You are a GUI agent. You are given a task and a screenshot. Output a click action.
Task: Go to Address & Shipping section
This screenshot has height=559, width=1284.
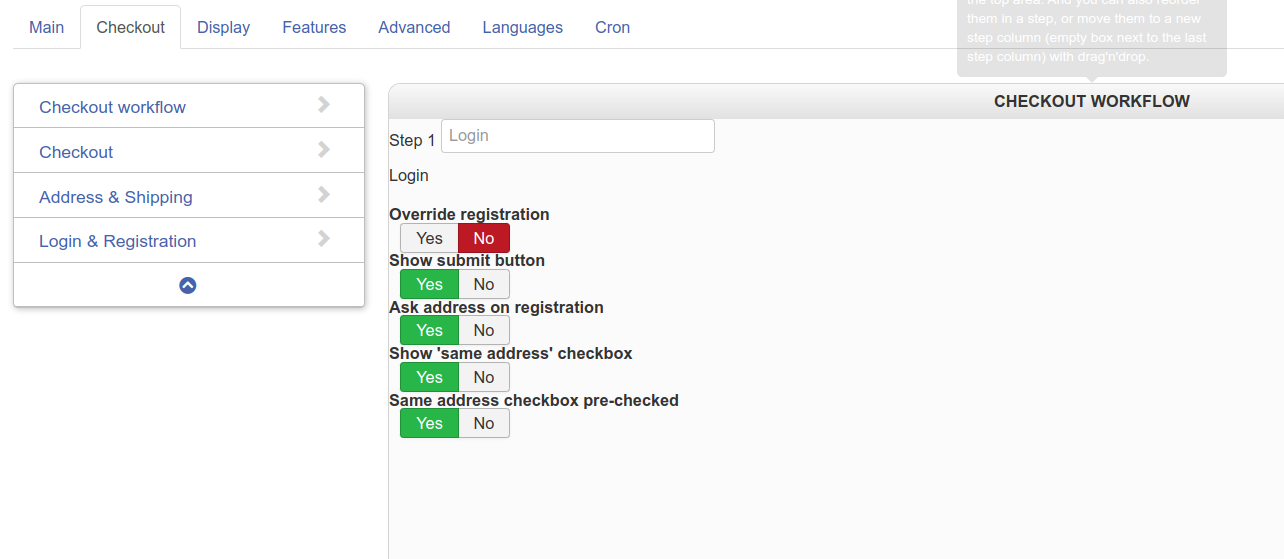(115, 197)
